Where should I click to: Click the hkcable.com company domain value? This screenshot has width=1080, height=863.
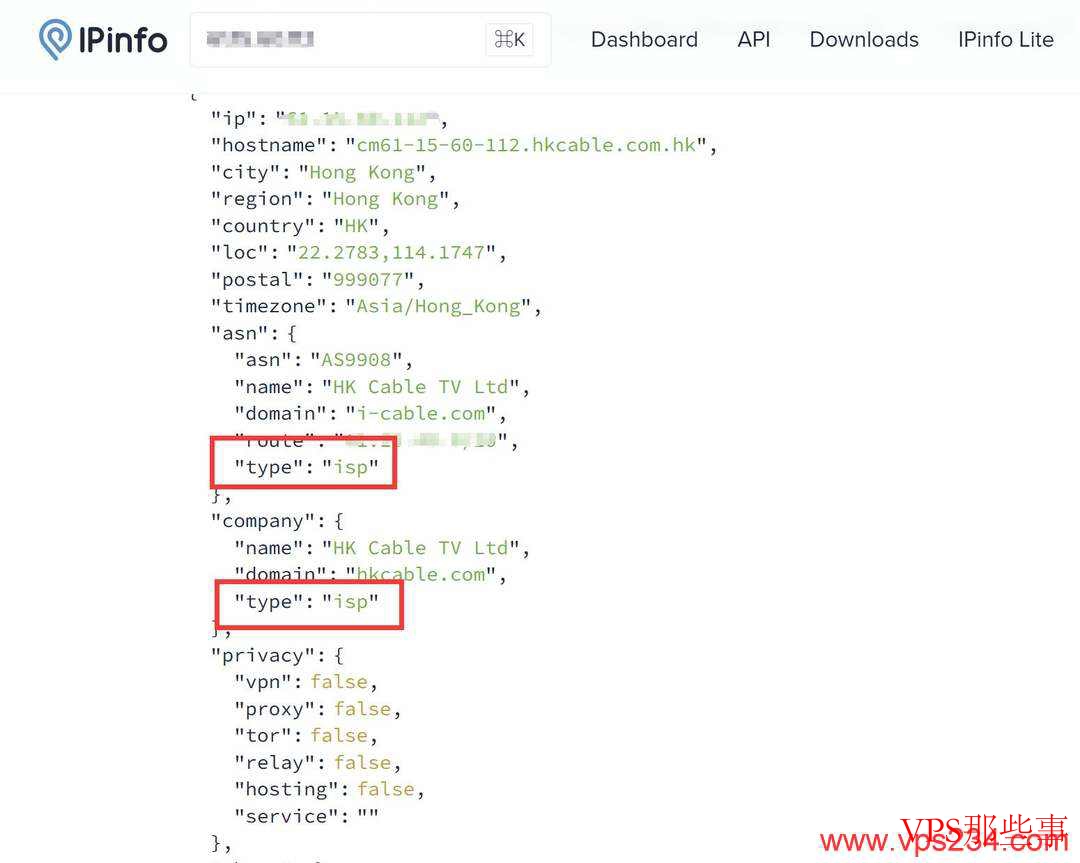click(x=420, y=574)
